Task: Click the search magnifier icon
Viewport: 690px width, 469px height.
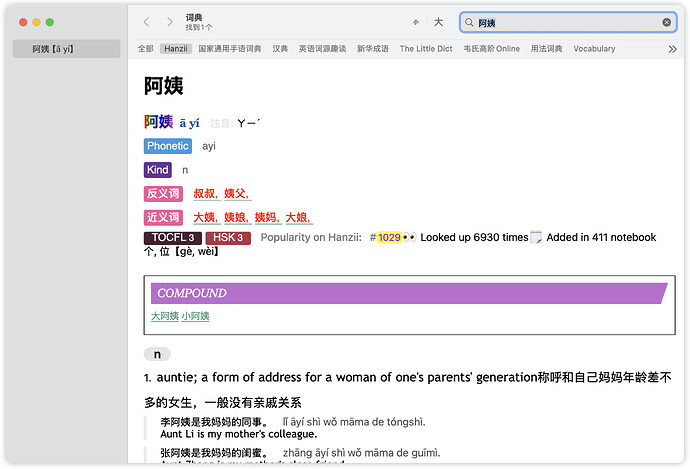Action: click(469, 22)
